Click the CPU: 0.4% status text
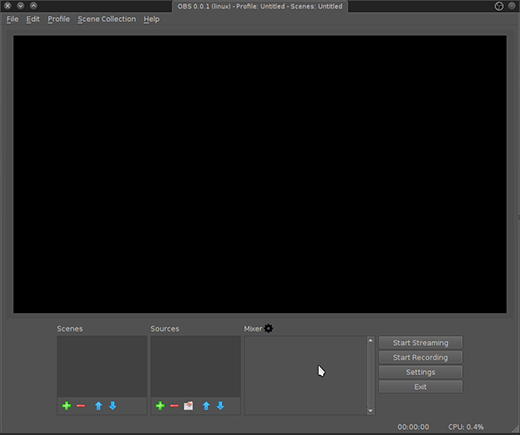Screen dimensions: 520x435 tap(466, 427)
